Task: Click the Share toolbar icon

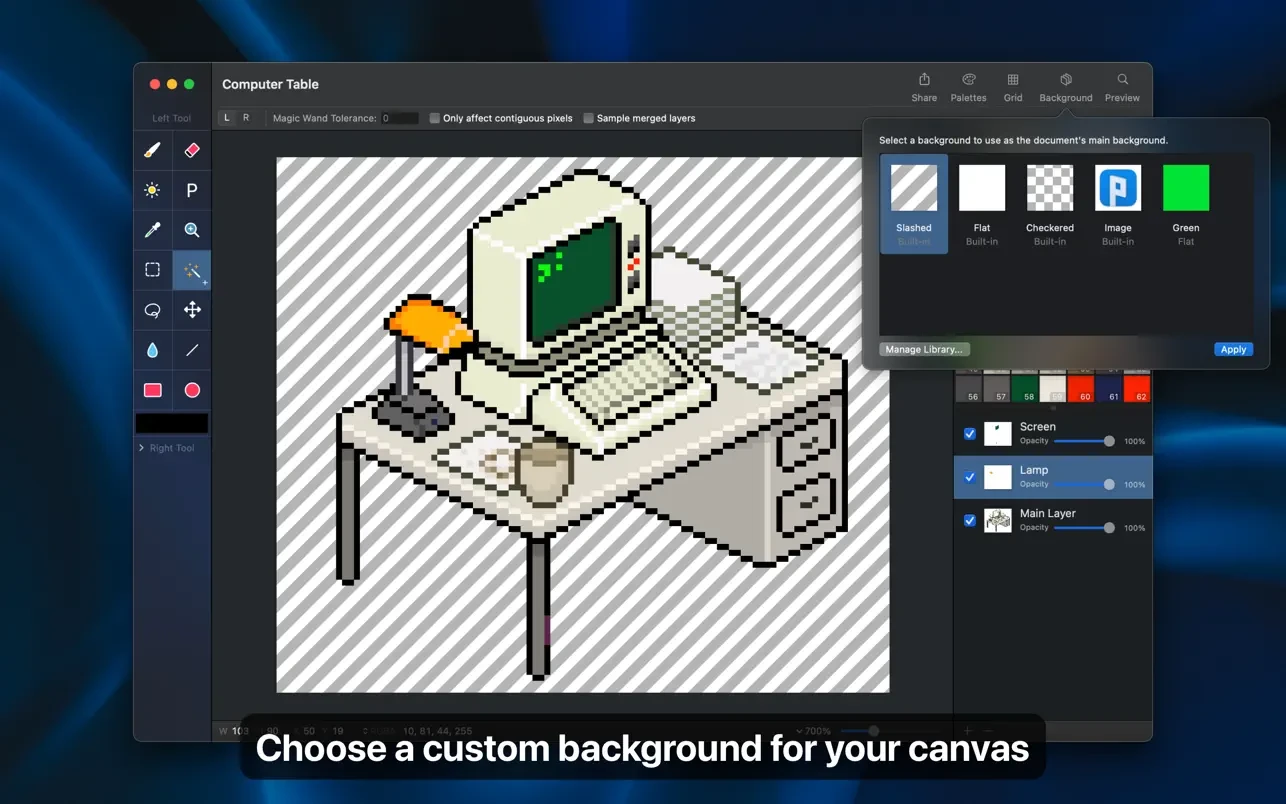Action: (924, 87)
